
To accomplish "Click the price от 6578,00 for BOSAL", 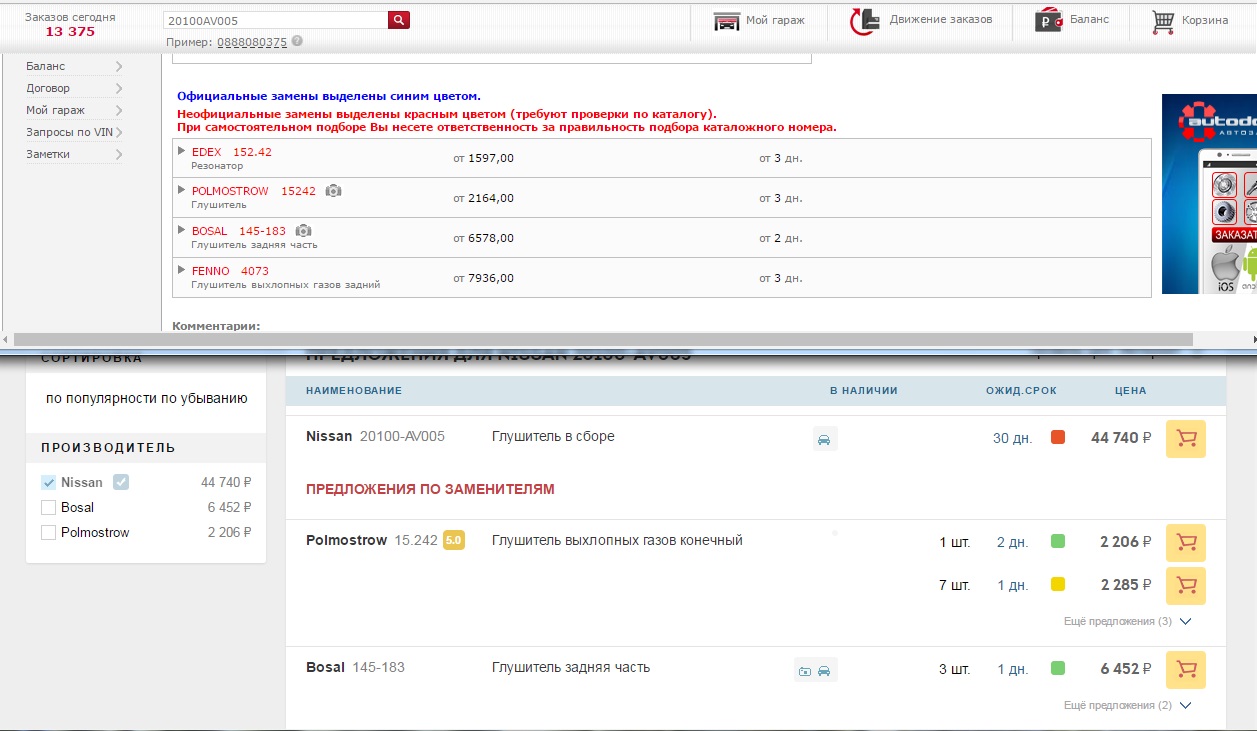I will [484, 238].
